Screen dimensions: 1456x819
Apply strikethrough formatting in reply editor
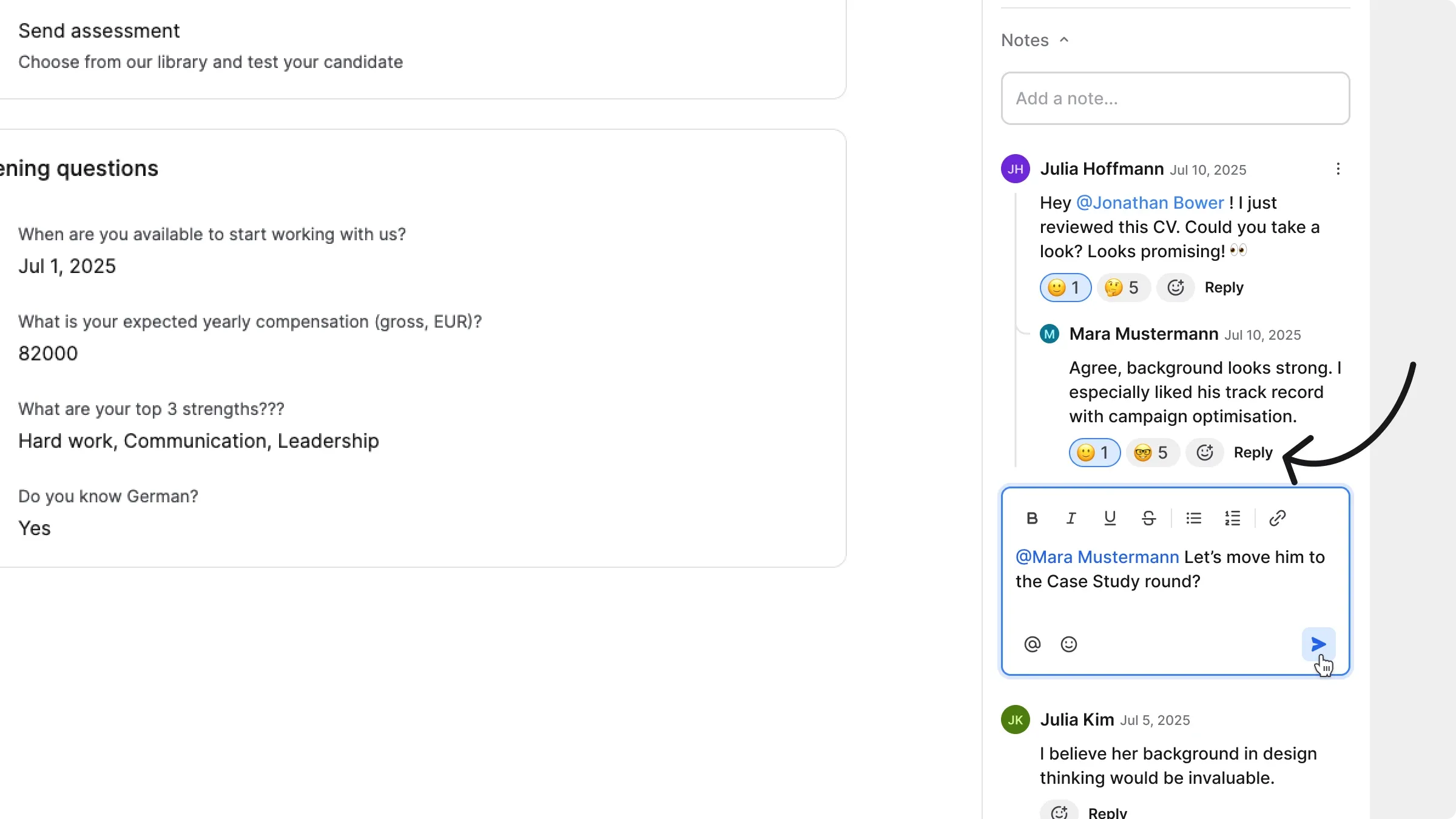click(x=1148, y=518)
